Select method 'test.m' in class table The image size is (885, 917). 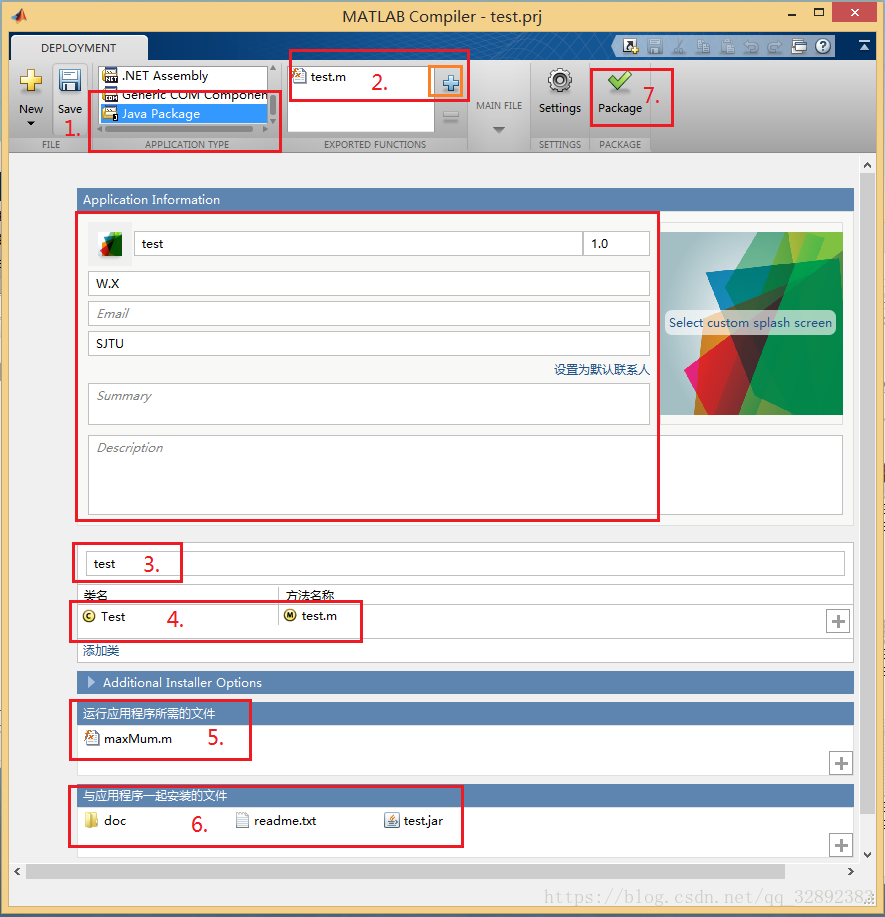pos(311,616)
